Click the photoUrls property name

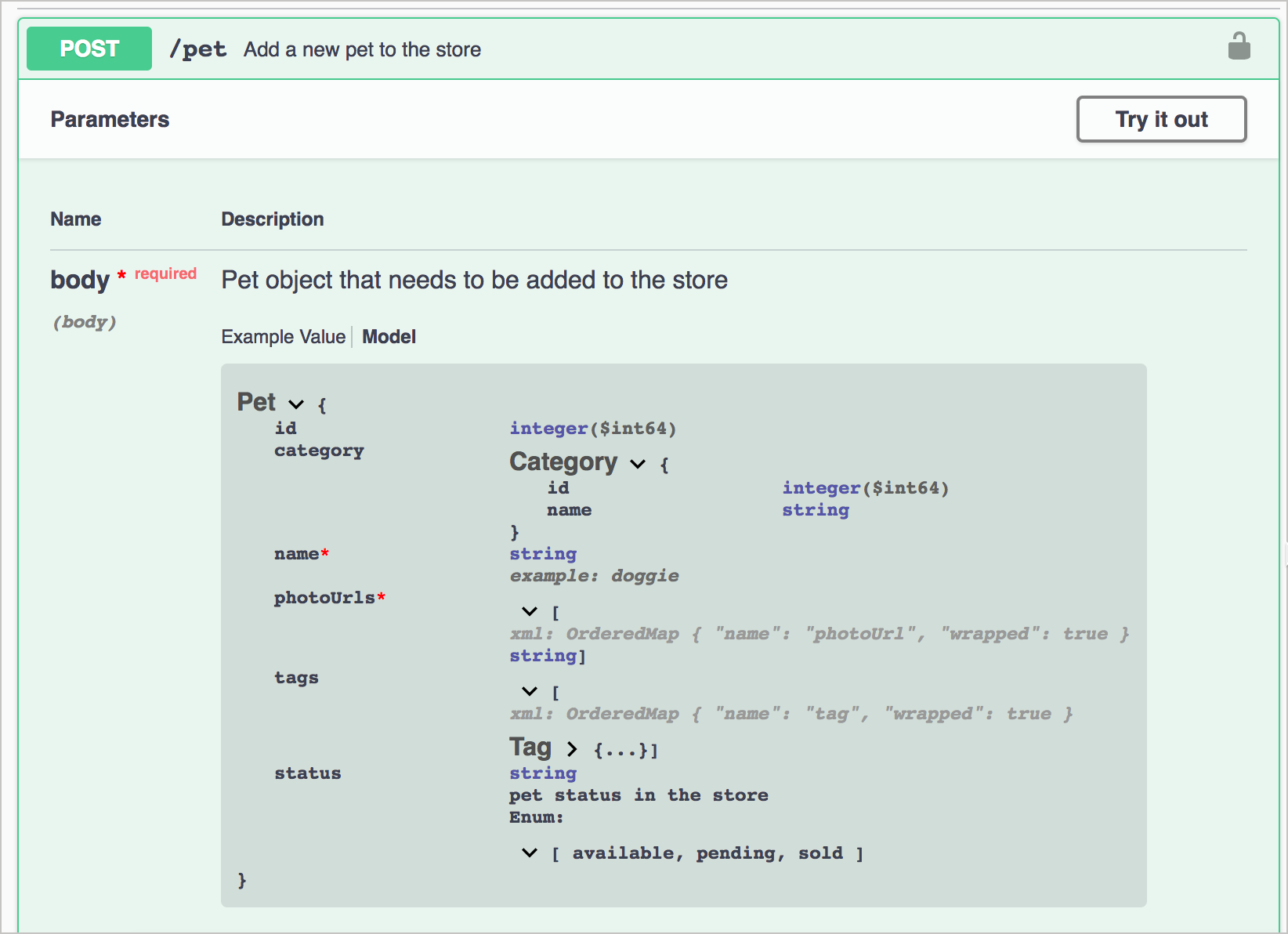324,598
